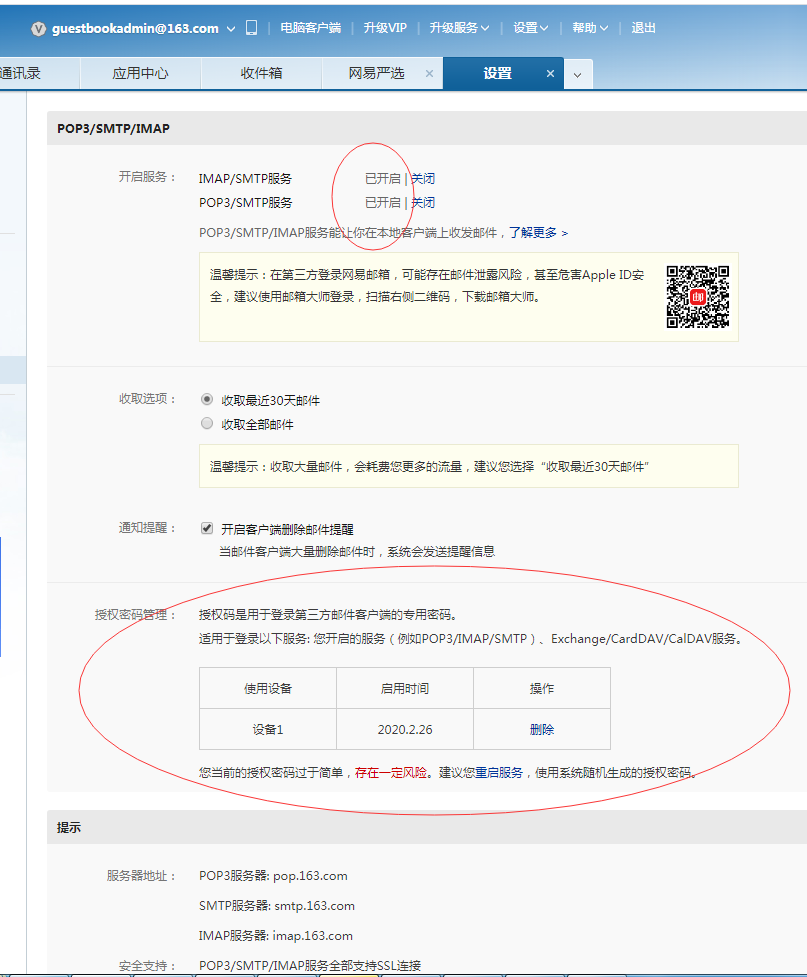Viewport: 807px width, 977px height.
Task: Click 退出 to log out
Action: [x=644, y=28]
